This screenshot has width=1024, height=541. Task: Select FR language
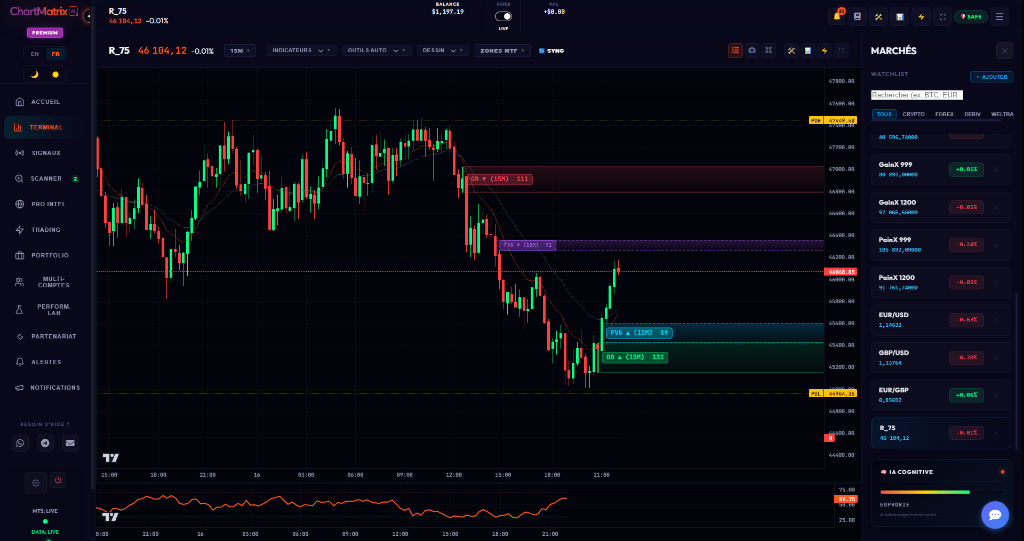[56, 54]
